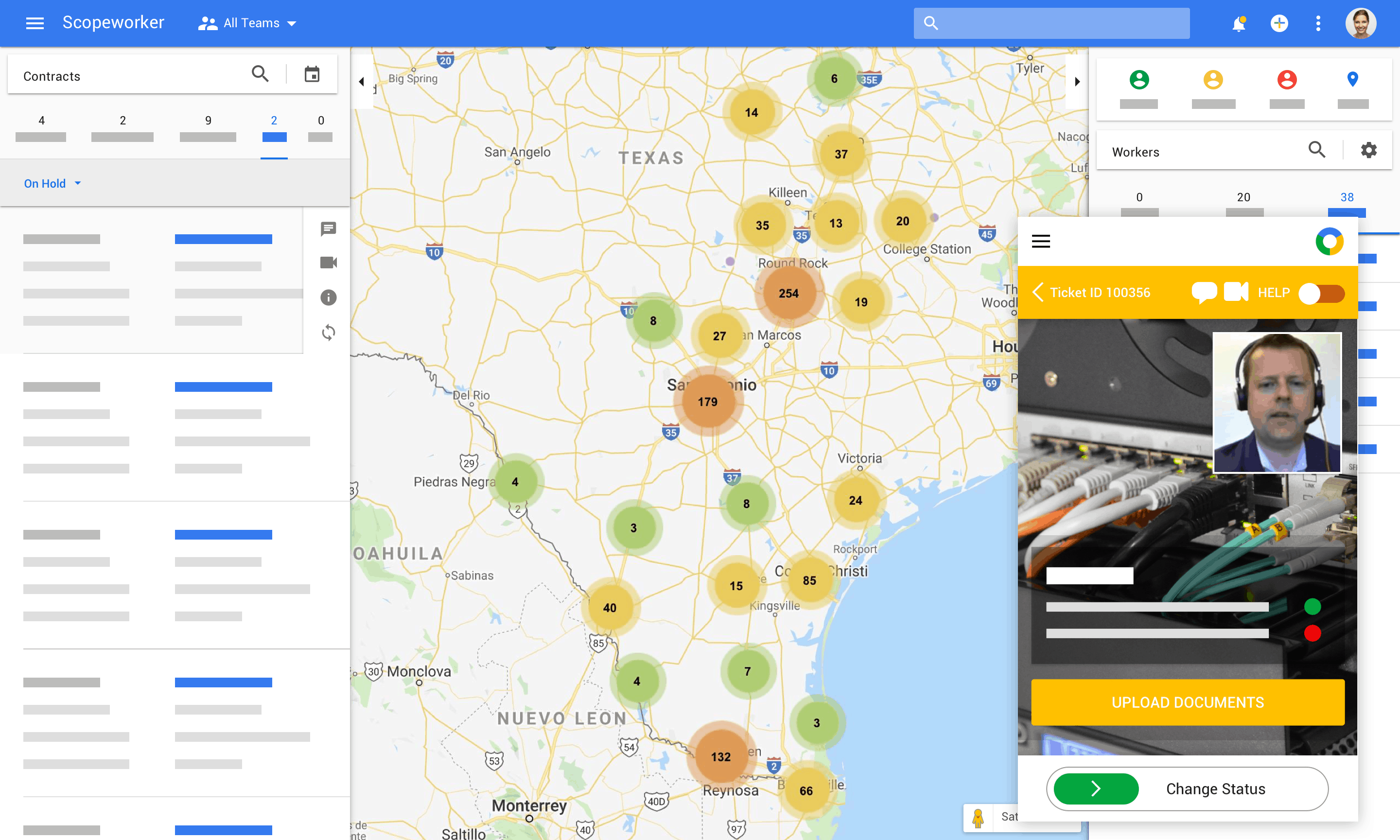Click the Scopeworker title
This screenshot has height=840, width=1400.
(113, 23)
